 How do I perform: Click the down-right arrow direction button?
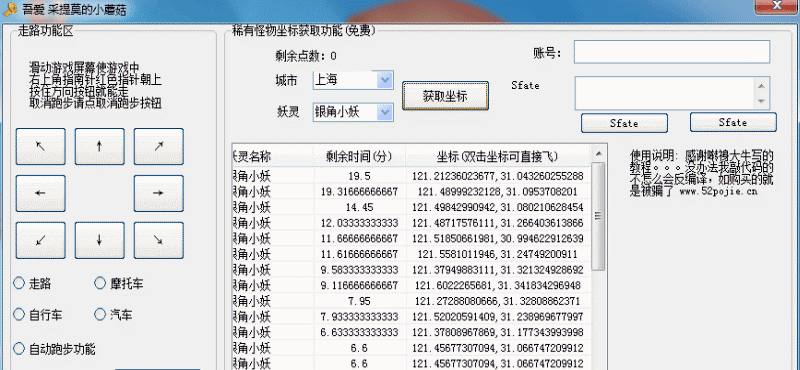pos(159,240)
